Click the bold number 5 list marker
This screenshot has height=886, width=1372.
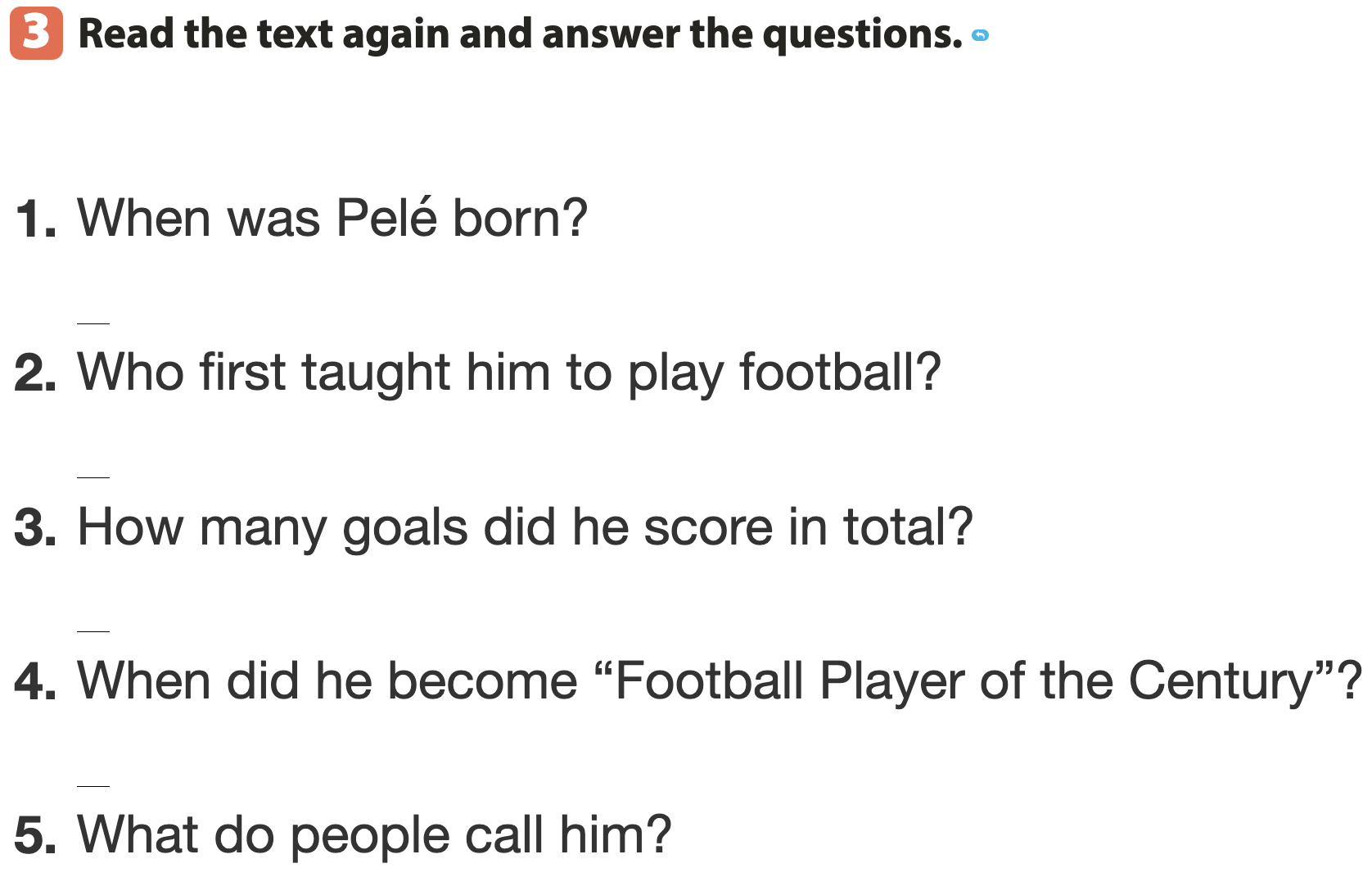(x=34, y=835)
